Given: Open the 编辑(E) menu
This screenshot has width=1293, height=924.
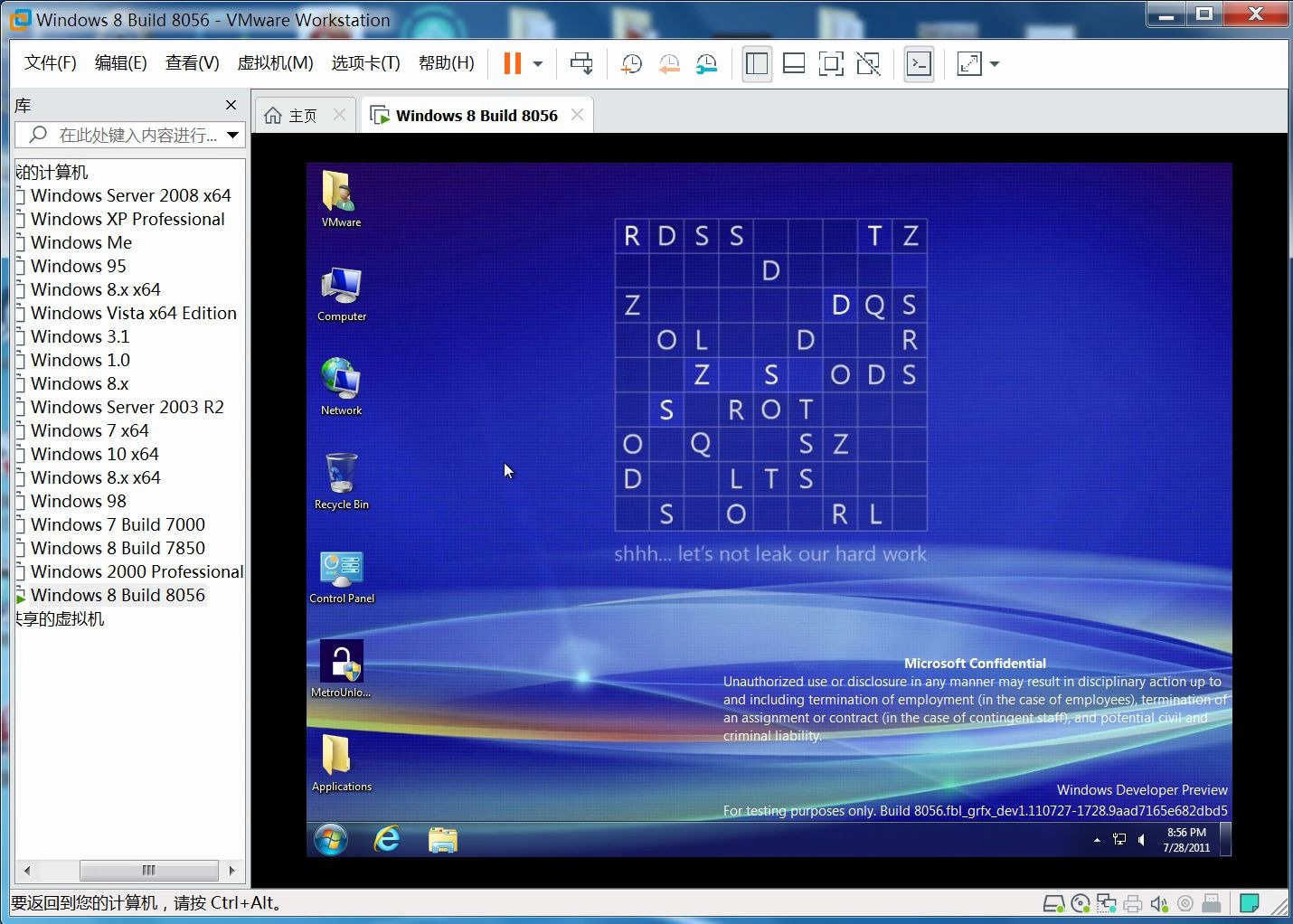Looking at the screenshot, I should 120,62.
